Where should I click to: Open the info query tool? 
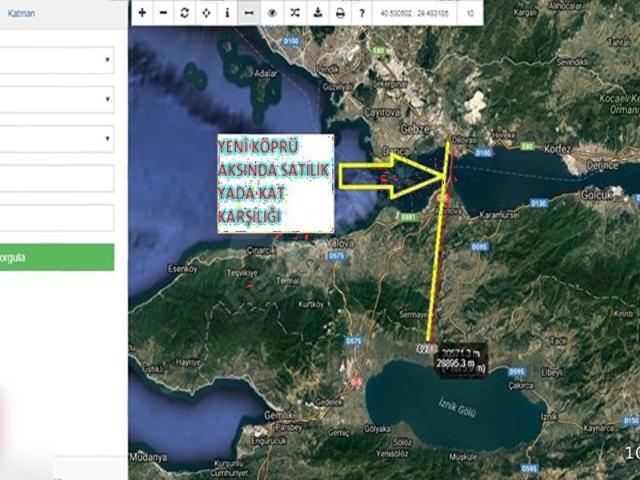(227, 13)
